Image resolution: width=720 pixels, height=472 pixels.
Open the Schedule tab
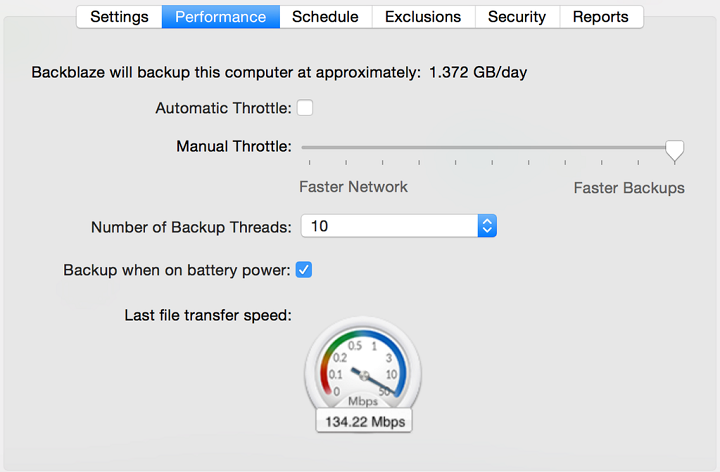pyautogui.click(x=326, y=17)
